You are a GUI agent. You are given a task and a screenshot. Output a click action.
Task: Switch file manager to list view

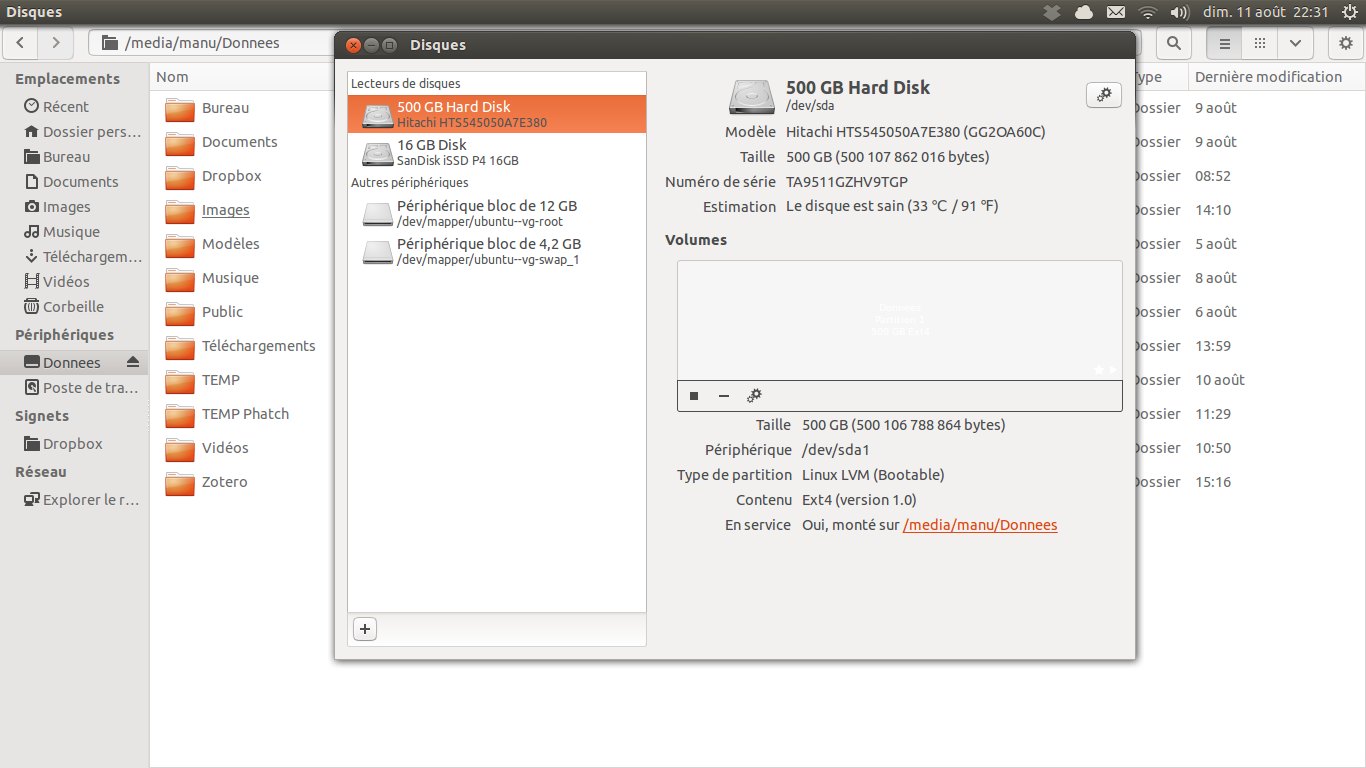1224,43
